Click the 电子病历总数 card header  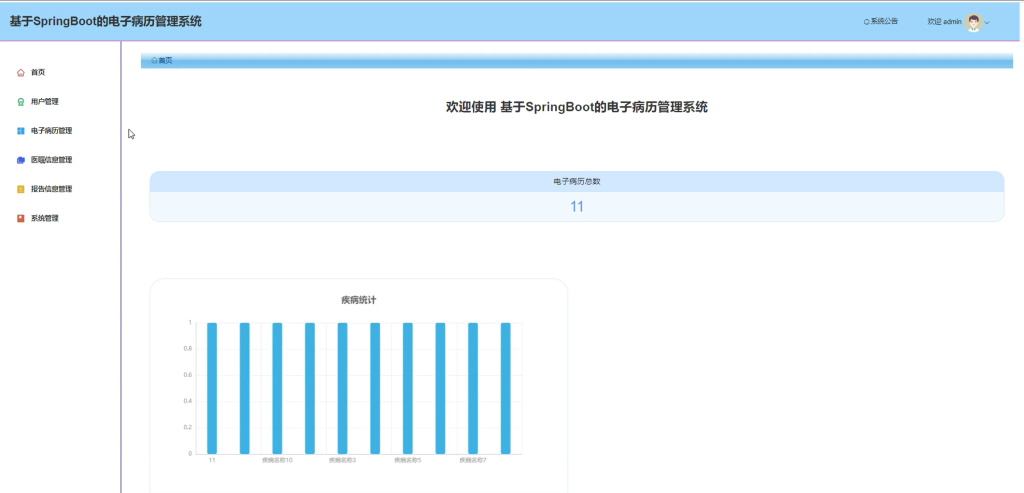pyautogui.click(x=577, y=182)
